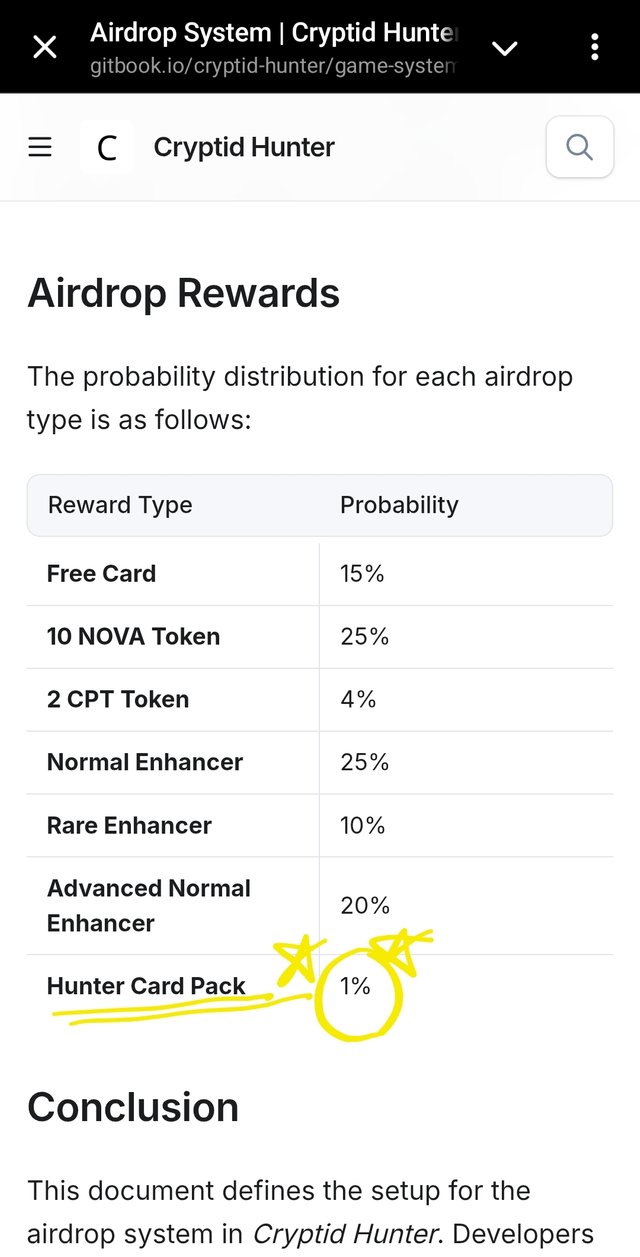Screen dimensions: 640x1257
Task: Click the Advanced Normal Enhancer cell
Action: point(173,906)
